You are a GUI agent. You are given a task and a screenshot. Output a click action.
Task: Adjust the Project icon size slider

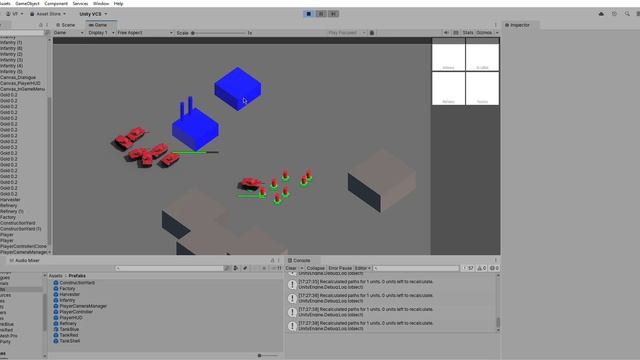pos(268,356)
